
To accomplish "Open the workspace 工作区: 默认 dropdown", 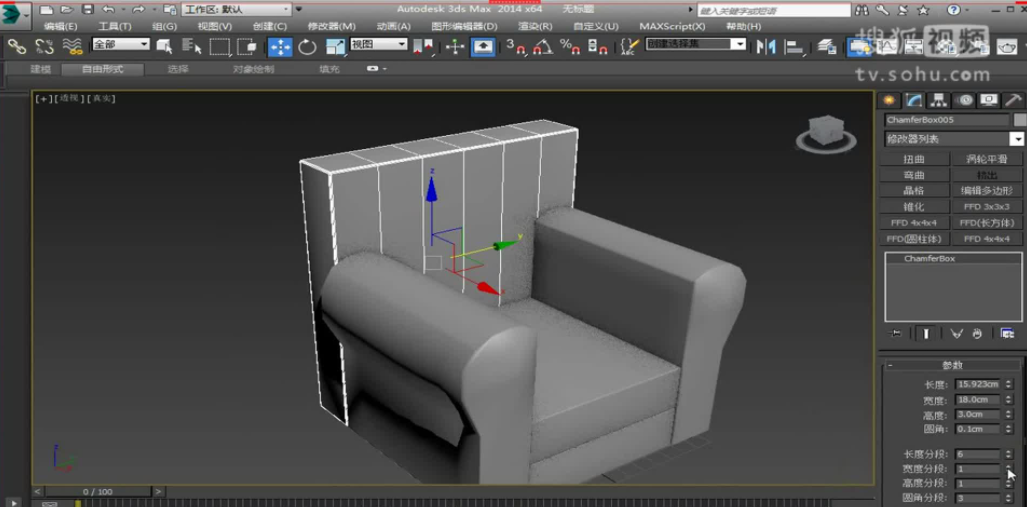I will pos(236,10).
